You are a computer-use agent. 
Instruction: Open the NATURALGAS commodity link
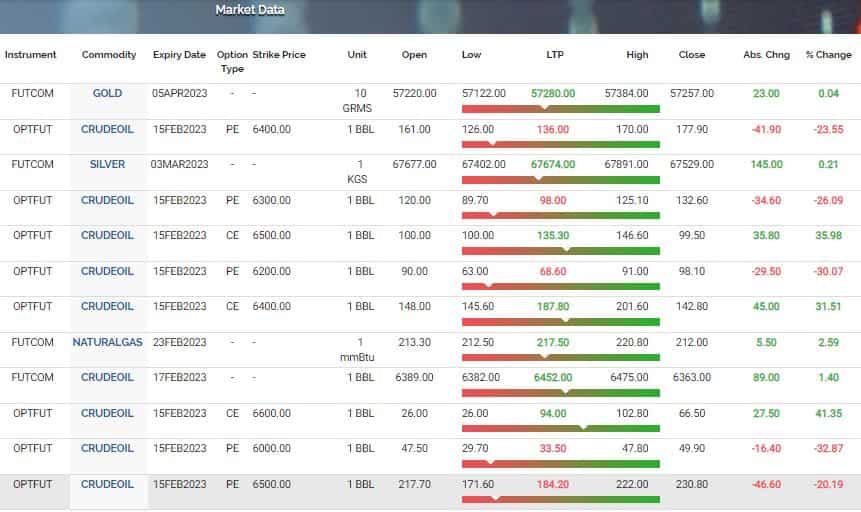(107, 342)
